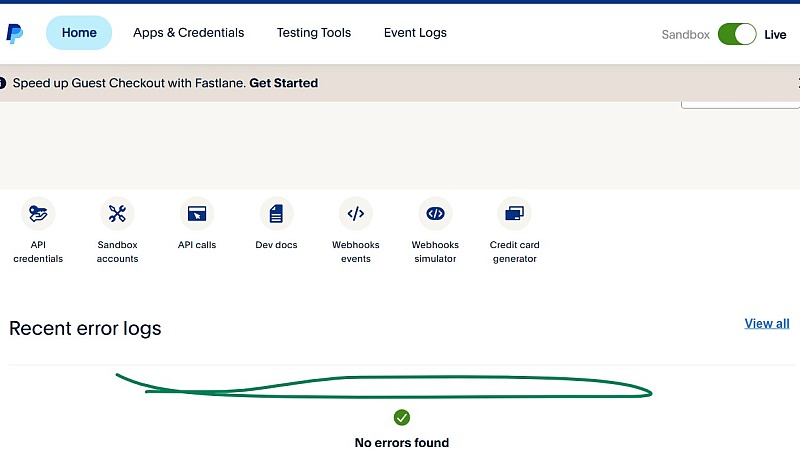
Task: Click the green No errors found checkmark
Action: pyautogui.click(x=402, y=417)
